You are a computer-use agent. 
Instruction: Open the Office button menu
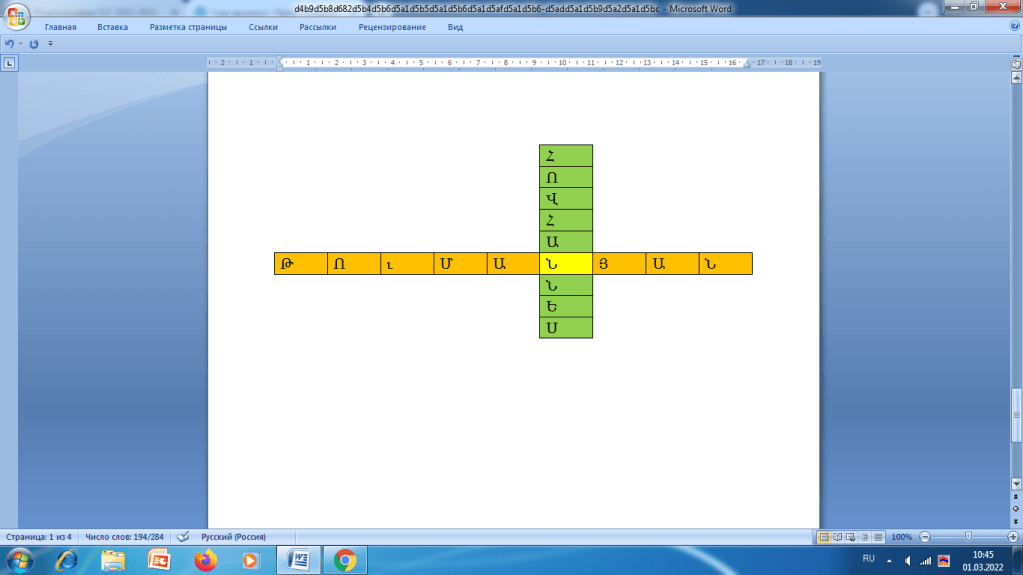[17, 18]
